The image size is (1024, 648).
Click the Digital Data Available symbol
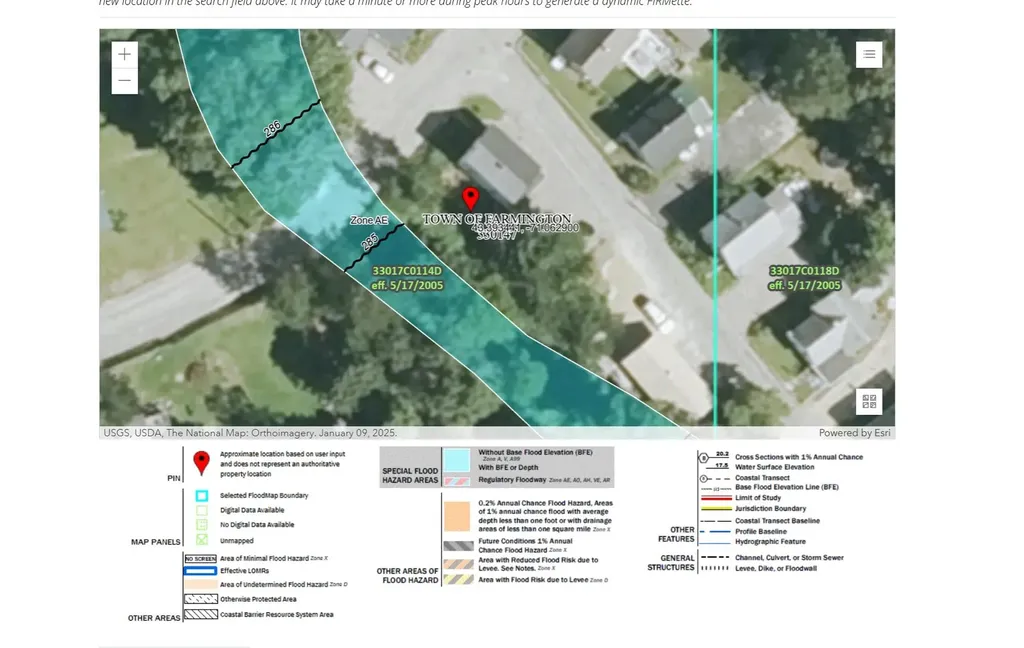pos(202,510)
